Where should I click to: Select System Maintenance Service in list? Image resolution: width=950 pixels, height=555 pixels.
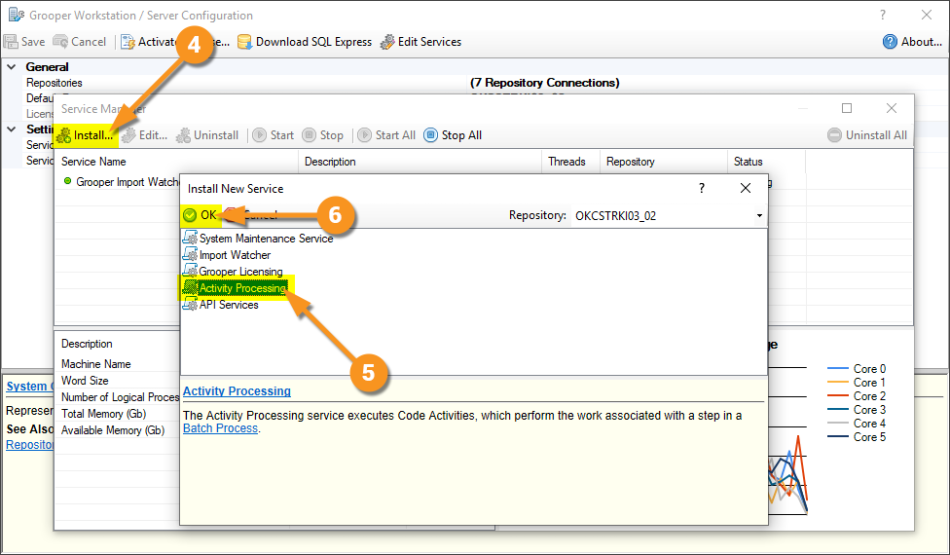tap(258, 239)
